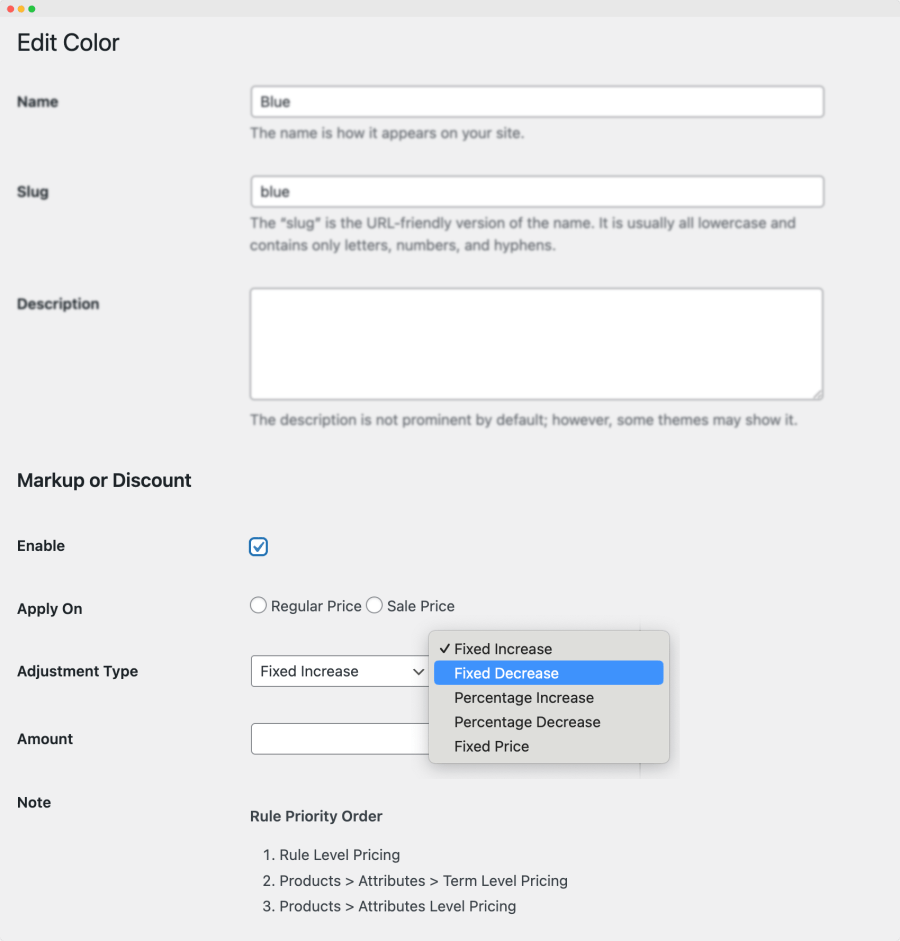Choose Fixed Increase from the list
This screenshot has height=941, width=900.
pos(503,649)
